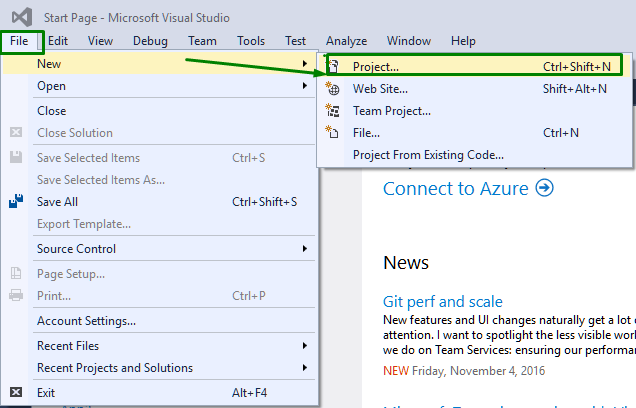This screenshot has height=408, width=636.
Task: Click the Web Site globe icon
Action: coord(334,89)
